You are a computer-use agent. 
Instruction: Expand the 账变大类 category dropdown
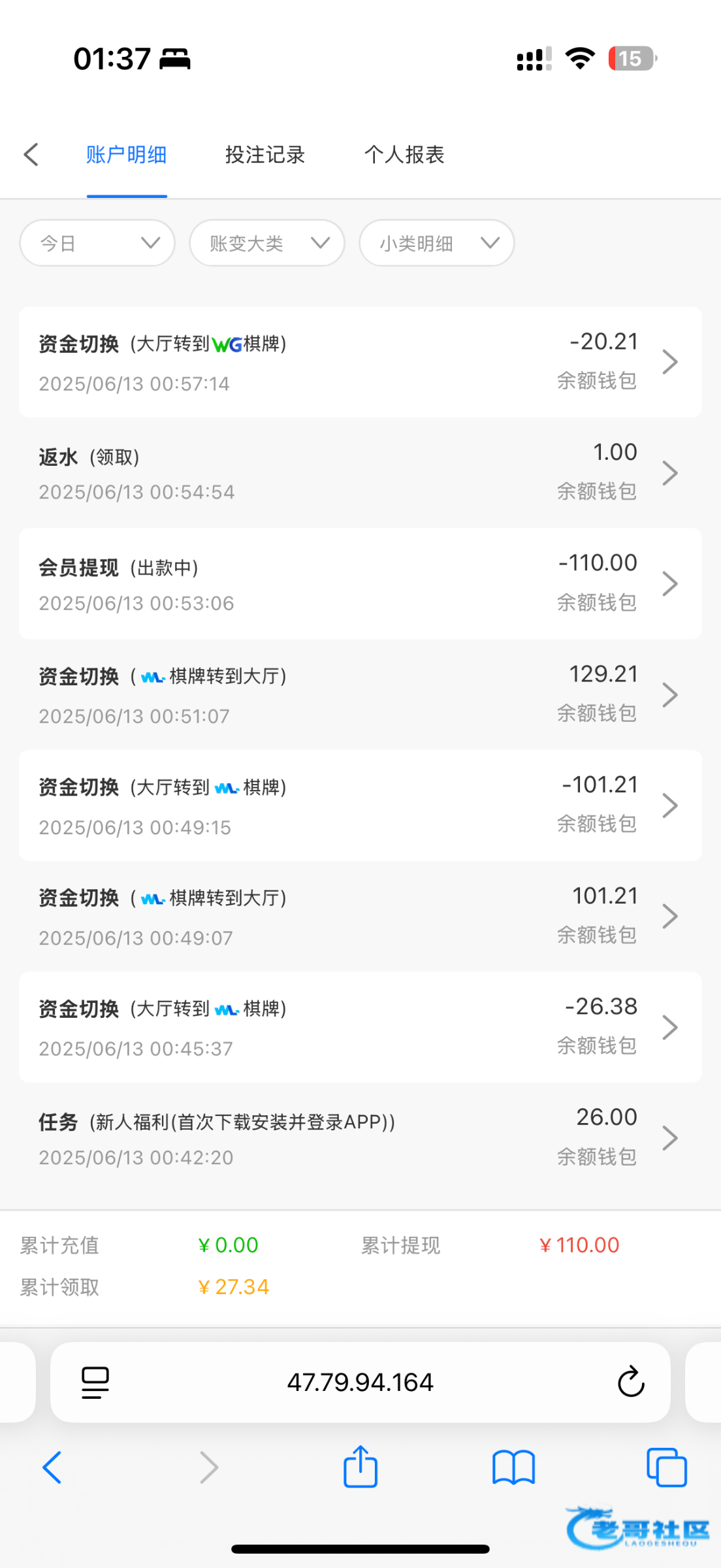[267, 243]
